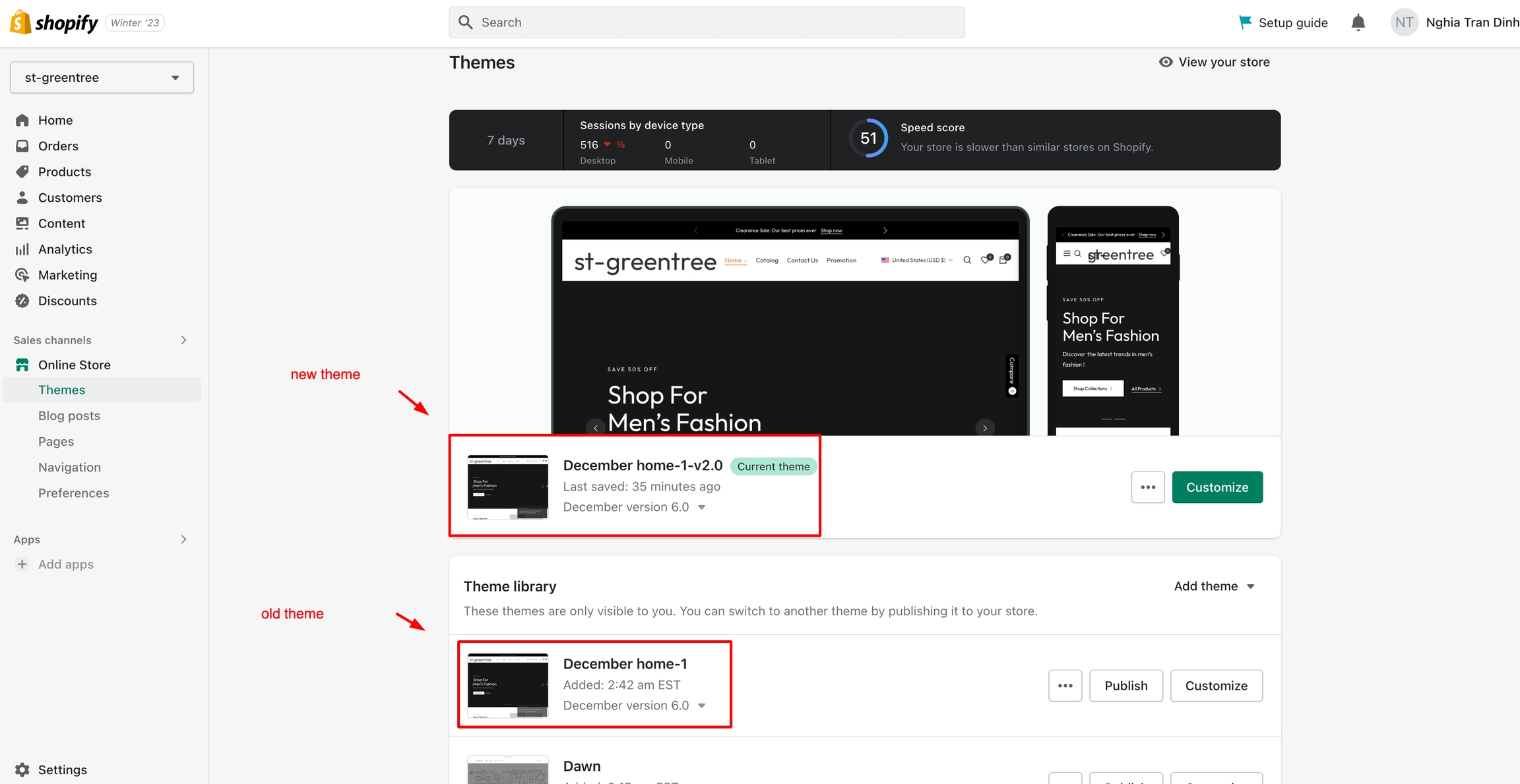
Task: Click the Orders inbox icon
Action: 22,146
